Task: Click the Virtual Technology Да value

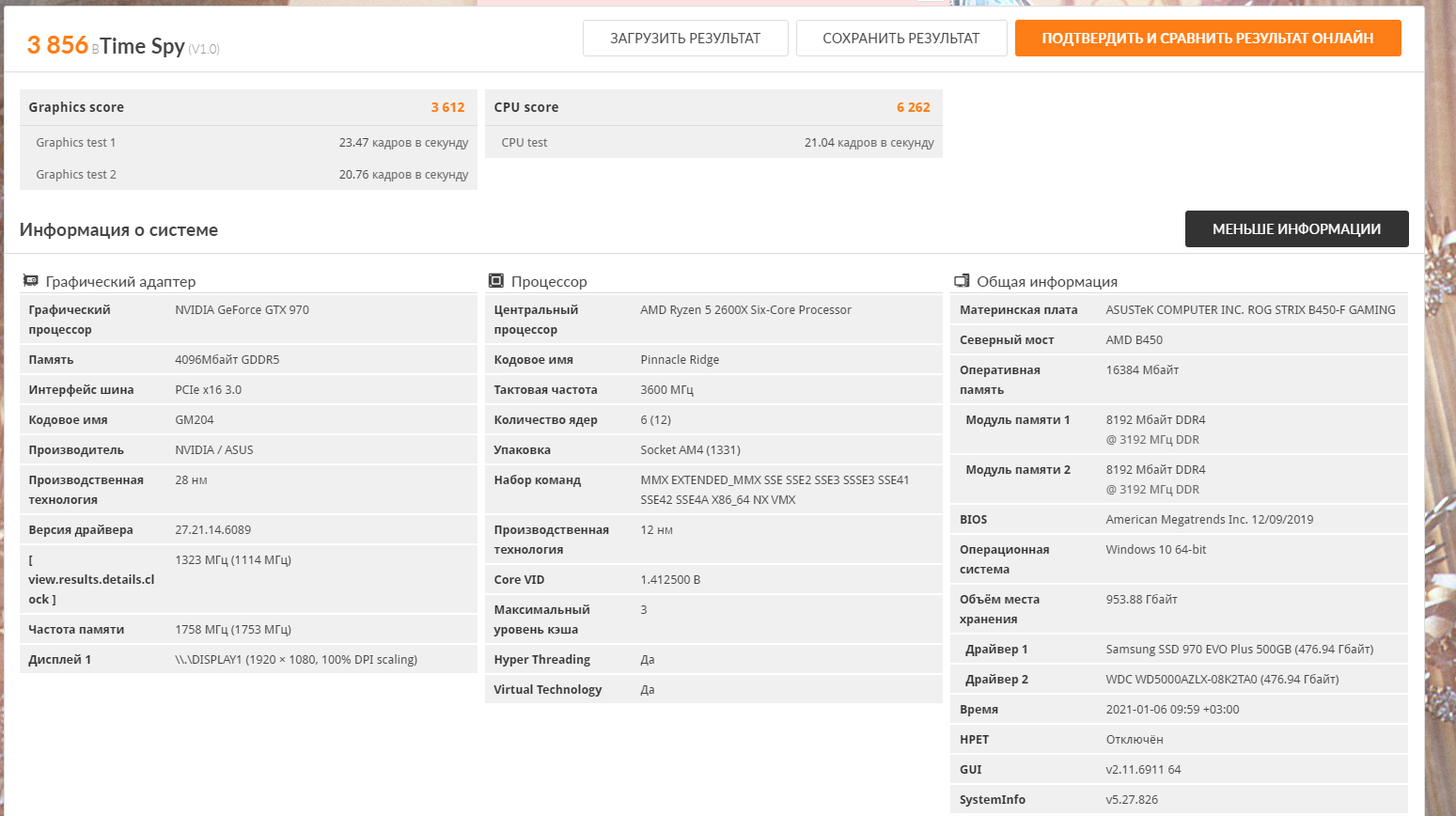Action: click(648, 690)
